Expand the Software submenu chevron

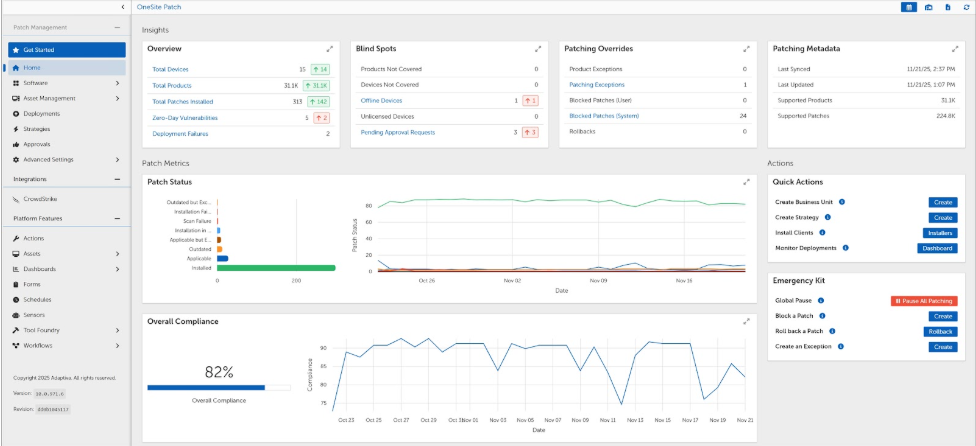(x=117, y=83)
